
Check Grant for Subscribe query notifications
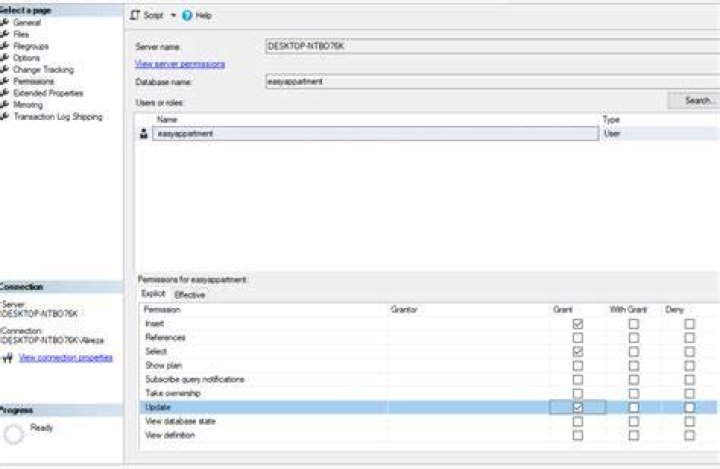coord(578,379)
